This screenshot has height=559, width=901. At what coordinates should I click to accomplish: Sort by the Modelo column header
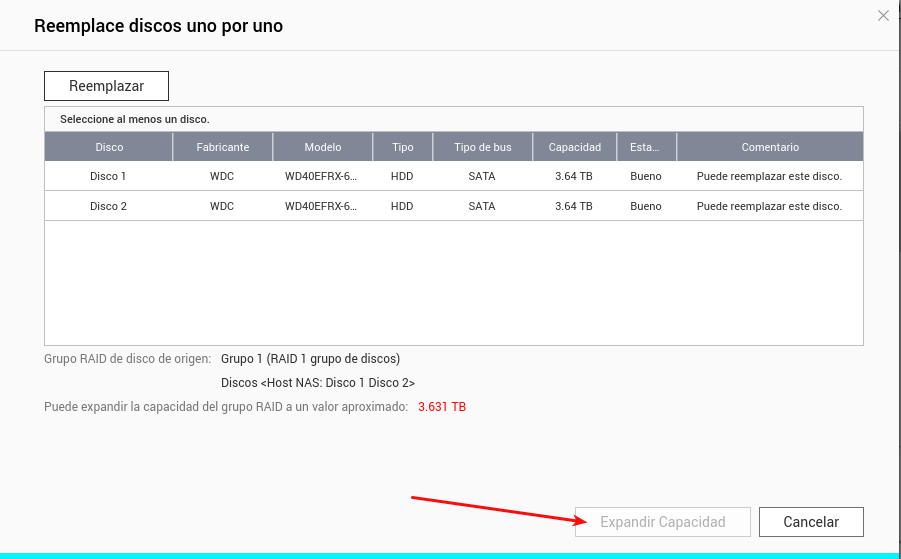tap(322, 147)
